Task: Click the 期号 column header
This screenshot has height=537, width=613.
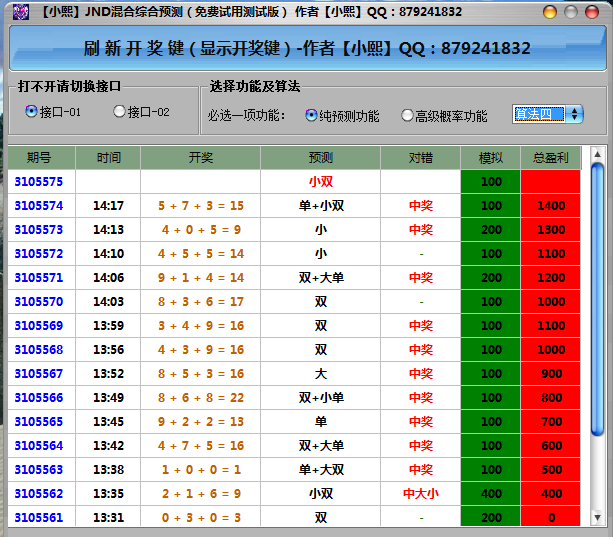Action: coord(39,158)
